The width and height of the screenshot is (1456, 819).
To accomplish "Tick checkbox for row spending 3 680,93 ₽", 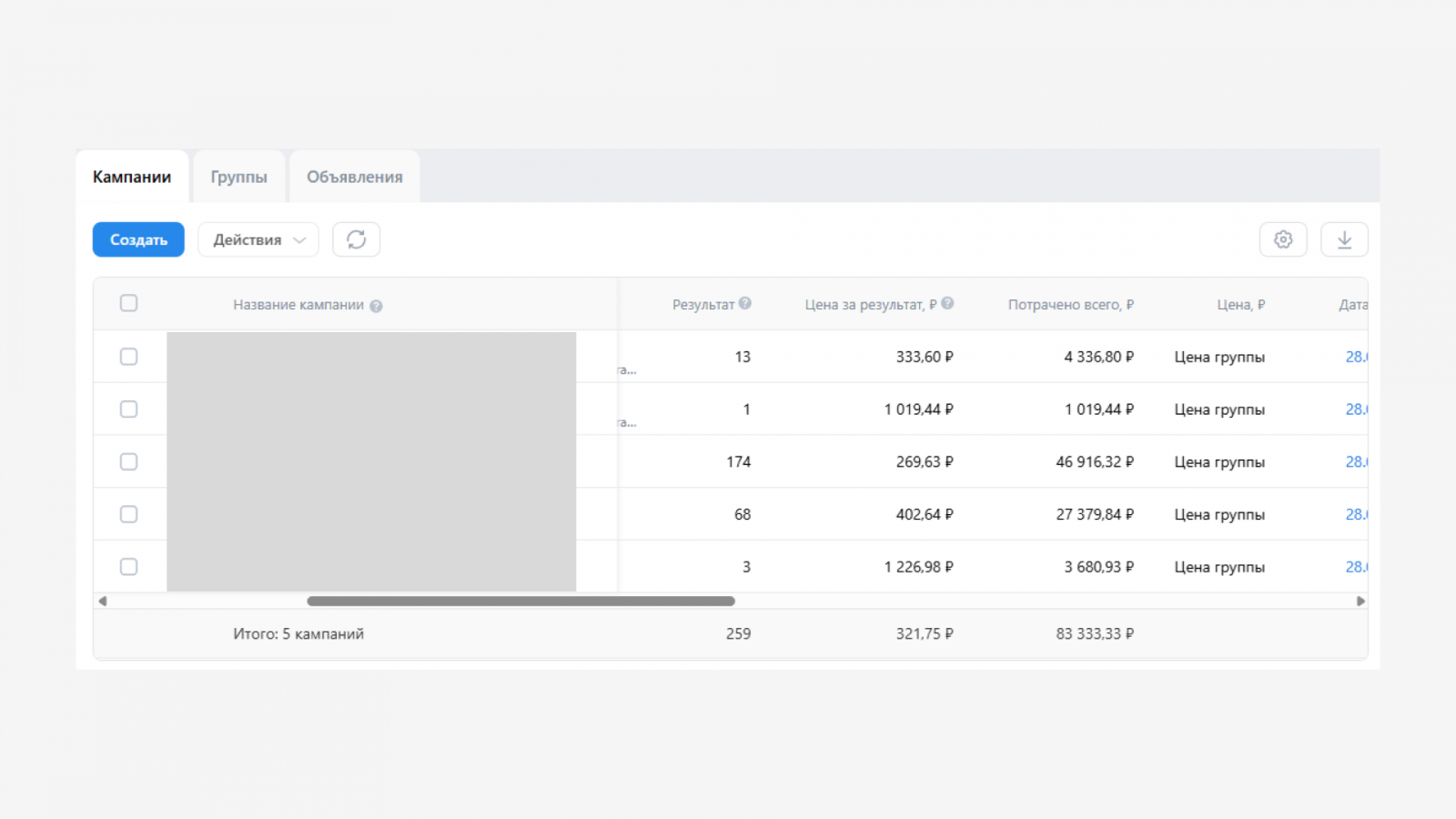I will point(129,567).
